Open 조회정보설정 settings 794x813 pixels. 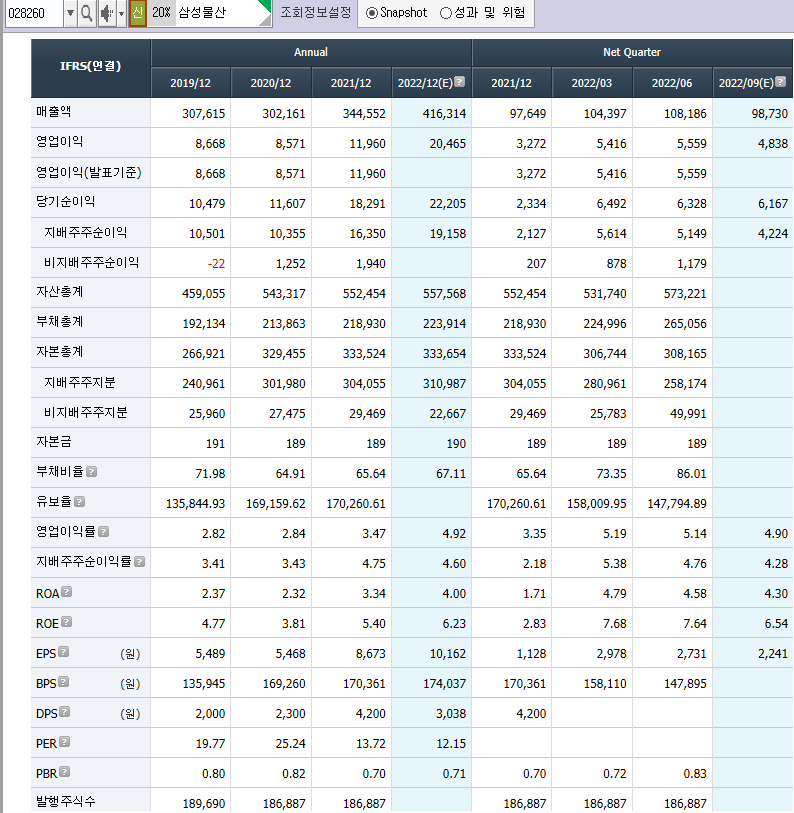click(x=315, y=12)
